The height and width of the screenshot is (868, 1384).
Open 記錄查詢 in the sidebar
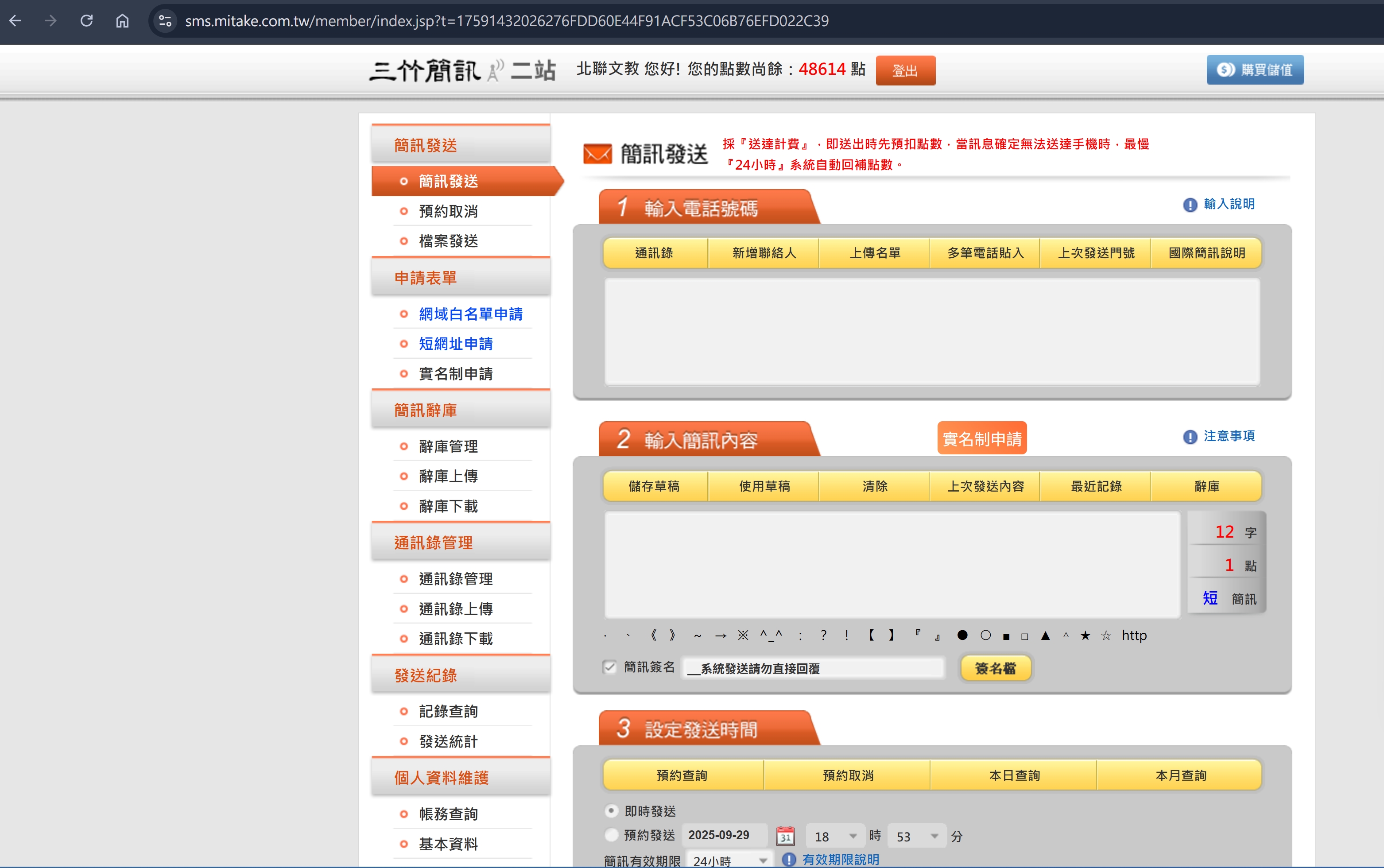448,712
